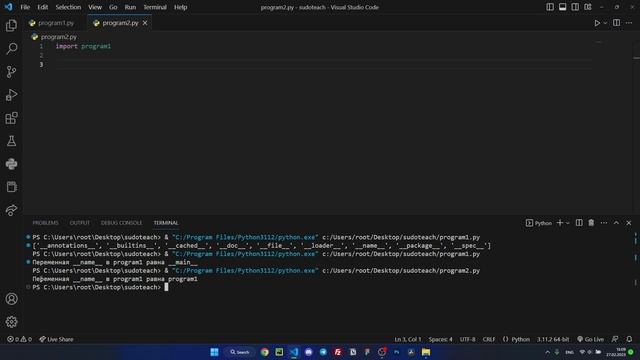Start the server with Go Live
The height and width of the screenshot is (360, 640).
[x=590, y=339]
